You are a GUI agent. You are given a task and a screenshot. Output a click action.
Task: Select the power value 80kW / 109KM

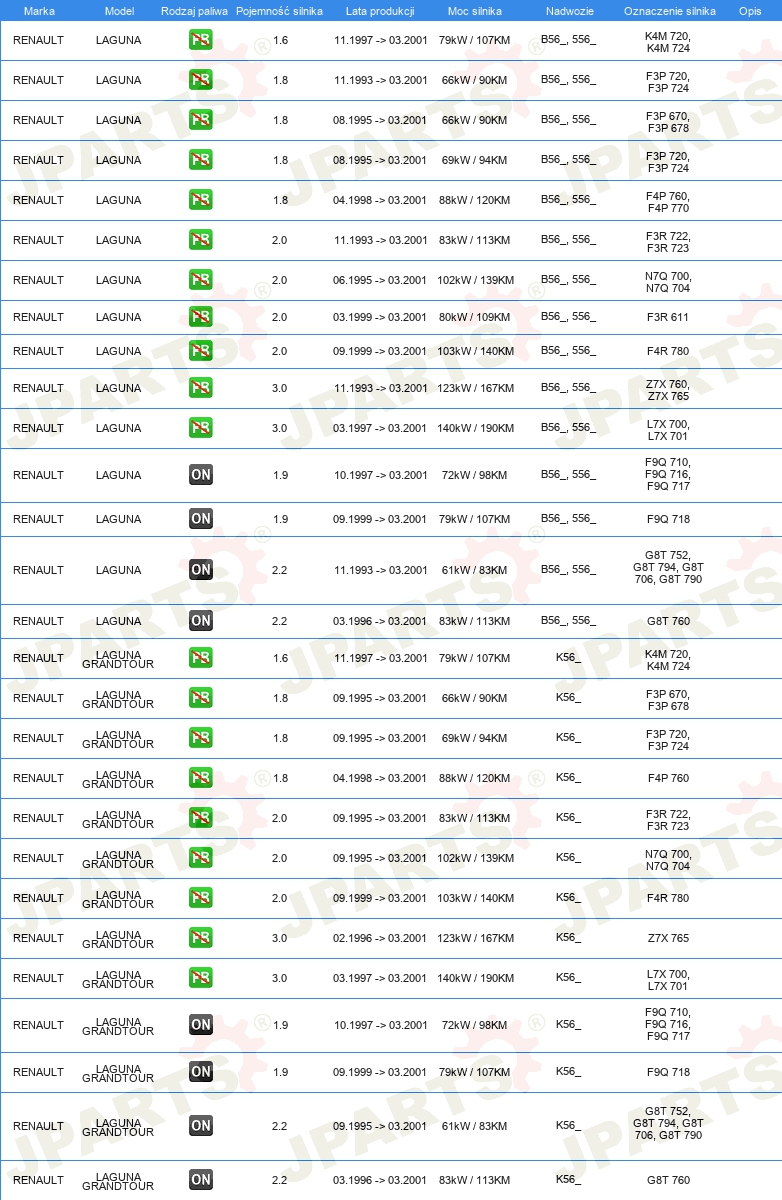475,317
